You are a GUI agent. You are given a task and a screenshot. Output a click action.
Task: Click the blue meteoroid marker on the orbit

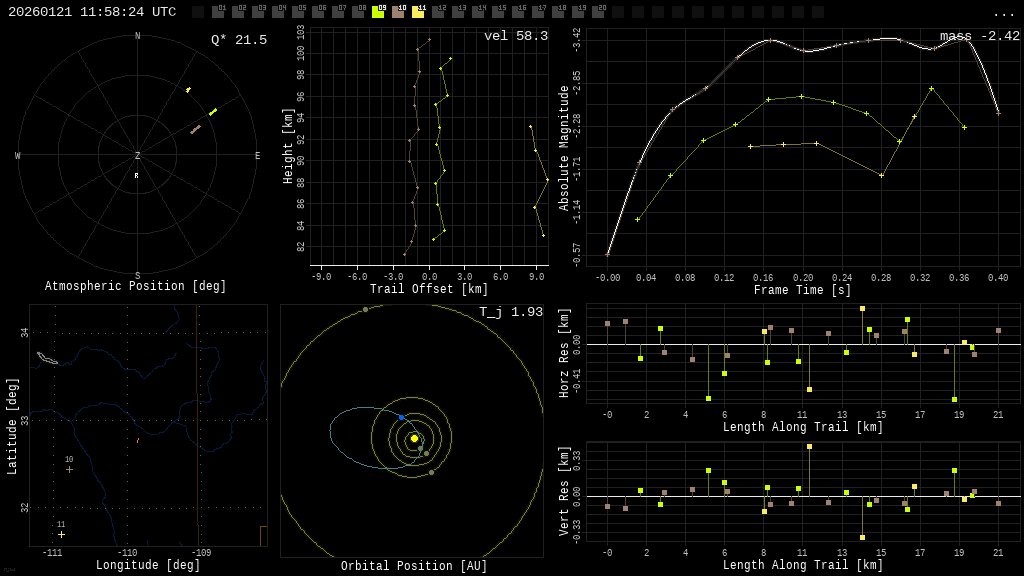pyautogui.click(x=401, y=417)
